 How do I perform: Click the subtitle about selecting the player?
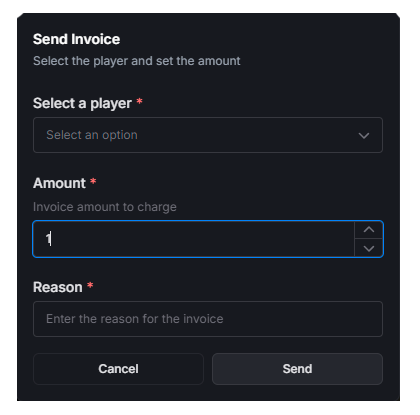pos(137,61)
